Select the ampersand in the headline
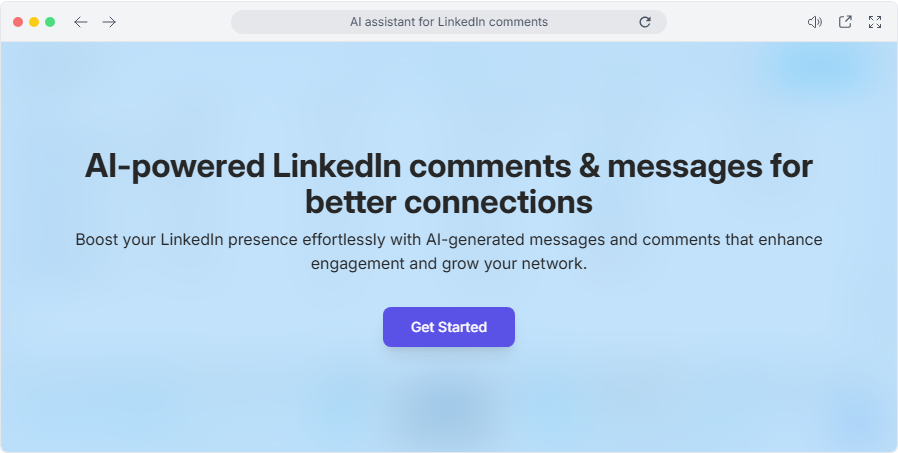 tap(589, 167)
